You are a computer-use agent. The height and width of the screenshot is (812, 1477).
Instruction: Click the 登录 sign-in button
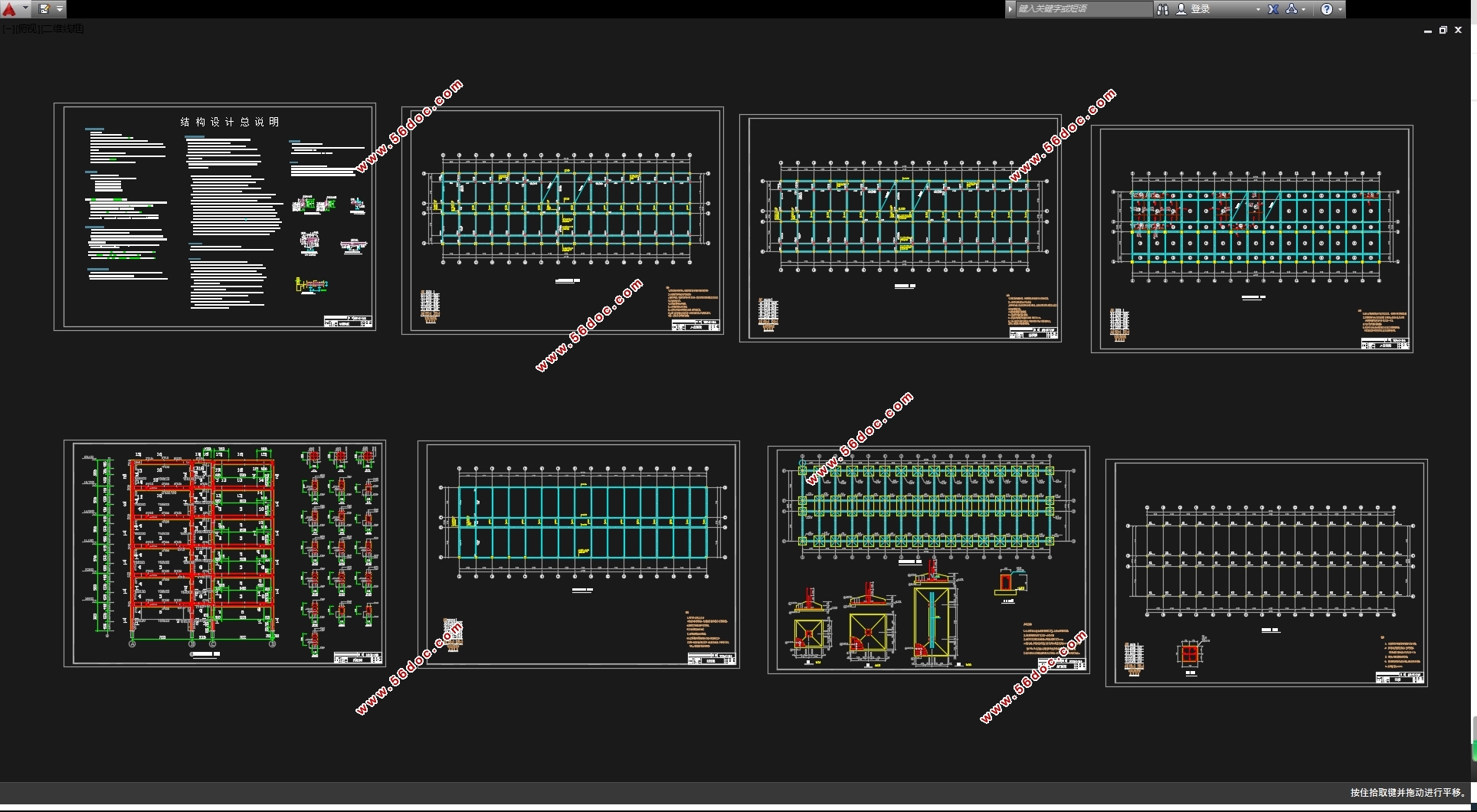[x=1200, y=9]
